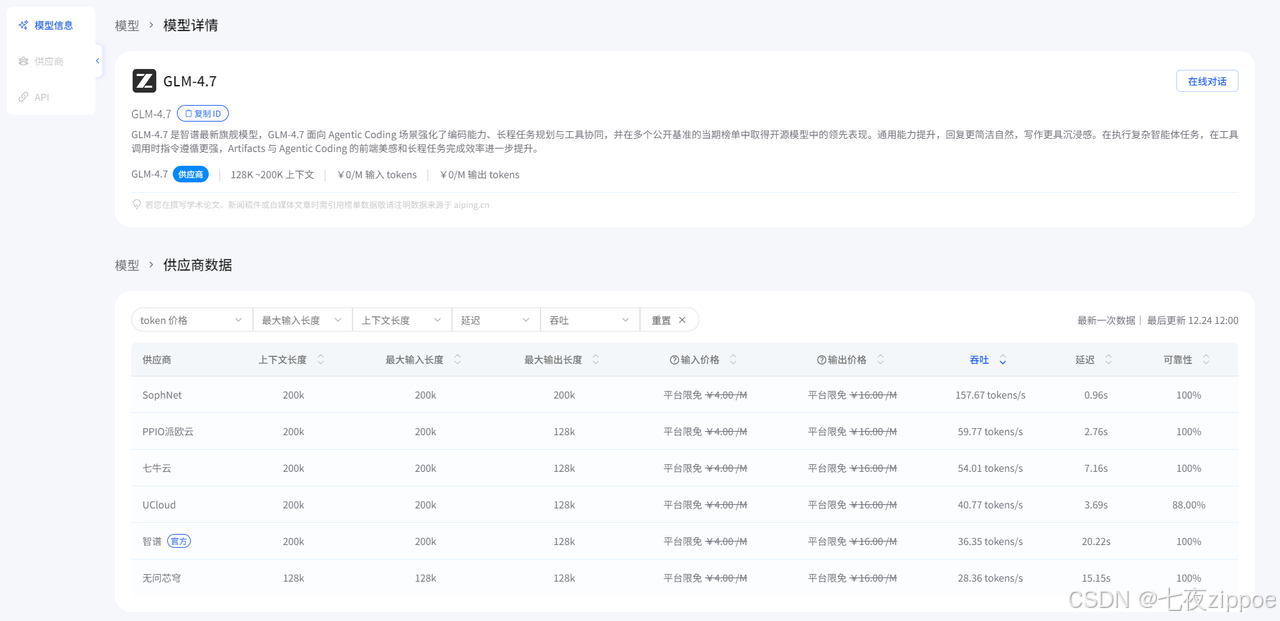Select the SophNet provider row name
Viewport: 1280px width, 621px height.
[162, 395]
